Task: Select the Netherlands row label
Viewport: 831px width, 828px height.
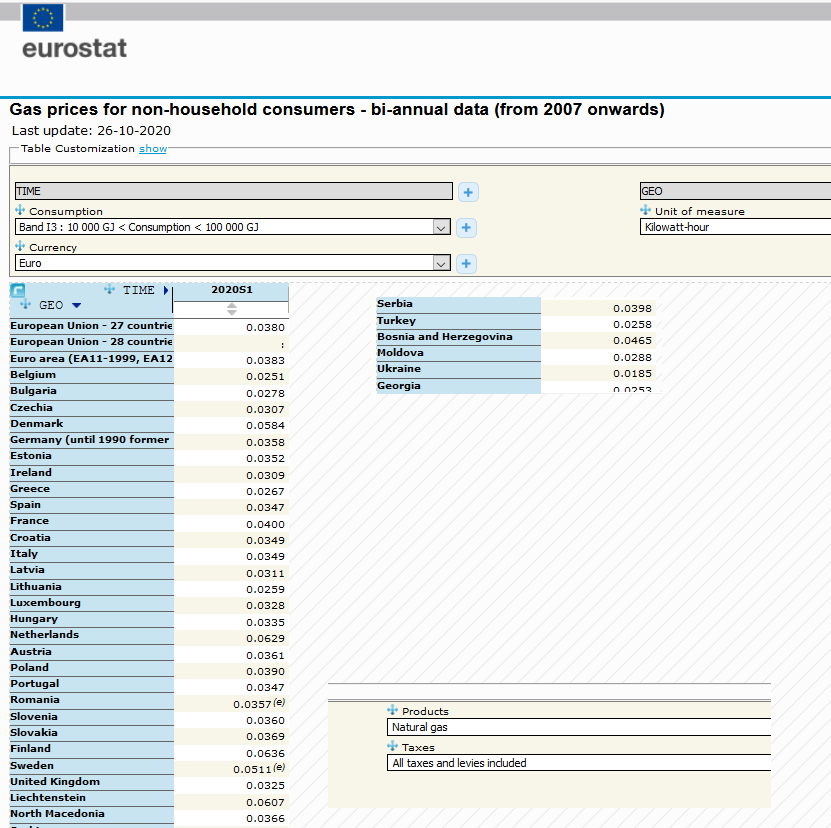Action: [92, 635]
